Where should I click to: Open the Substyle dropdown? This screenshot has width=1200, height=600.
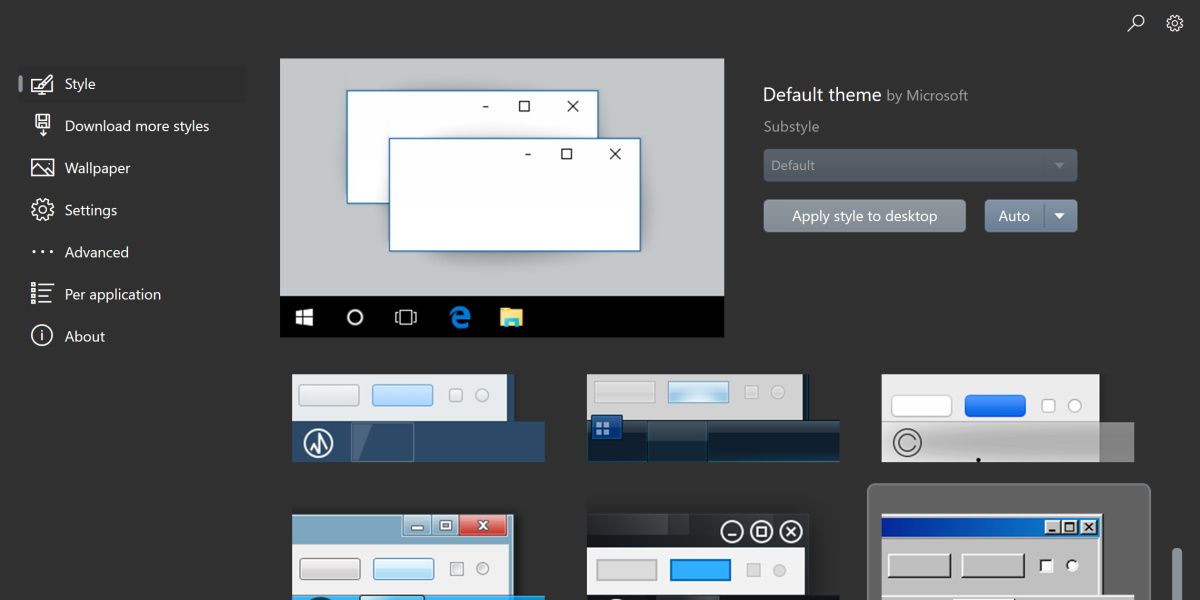920,165
